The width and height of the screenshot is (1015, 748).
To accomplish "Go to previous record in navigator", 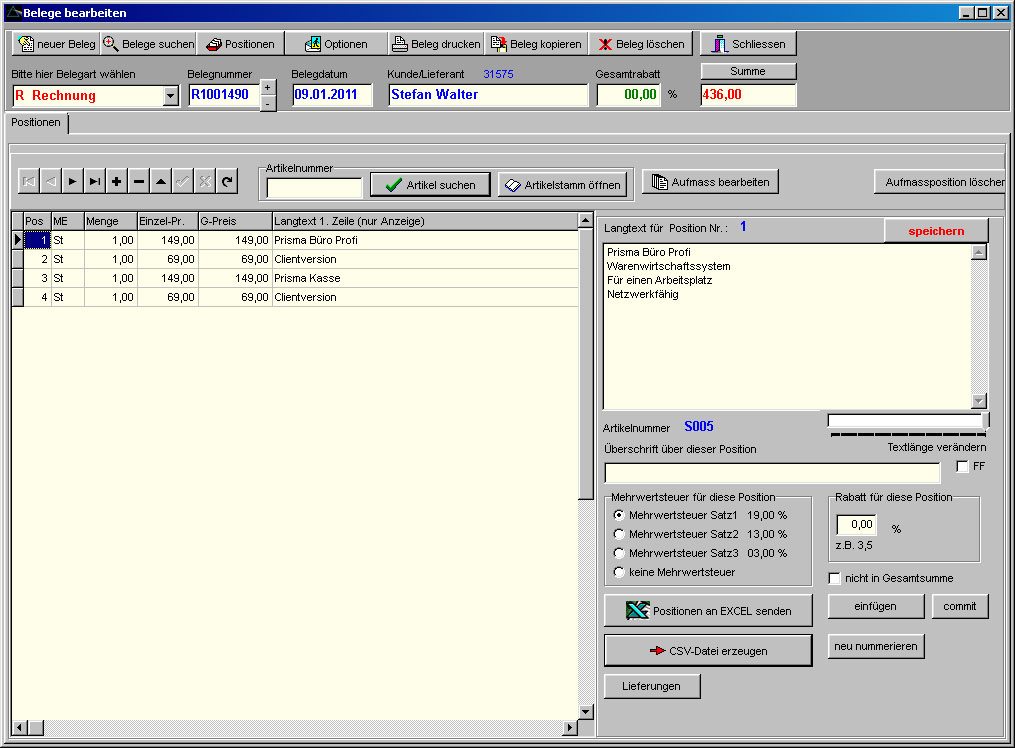I will [51, 181].
